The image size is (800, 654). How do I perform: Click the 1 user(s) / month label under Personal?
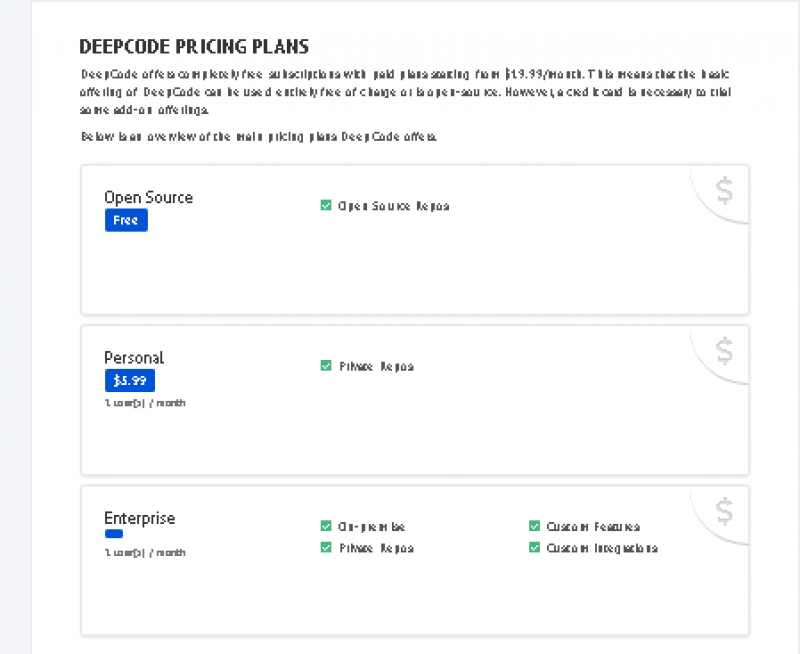(x=143, y=403)
